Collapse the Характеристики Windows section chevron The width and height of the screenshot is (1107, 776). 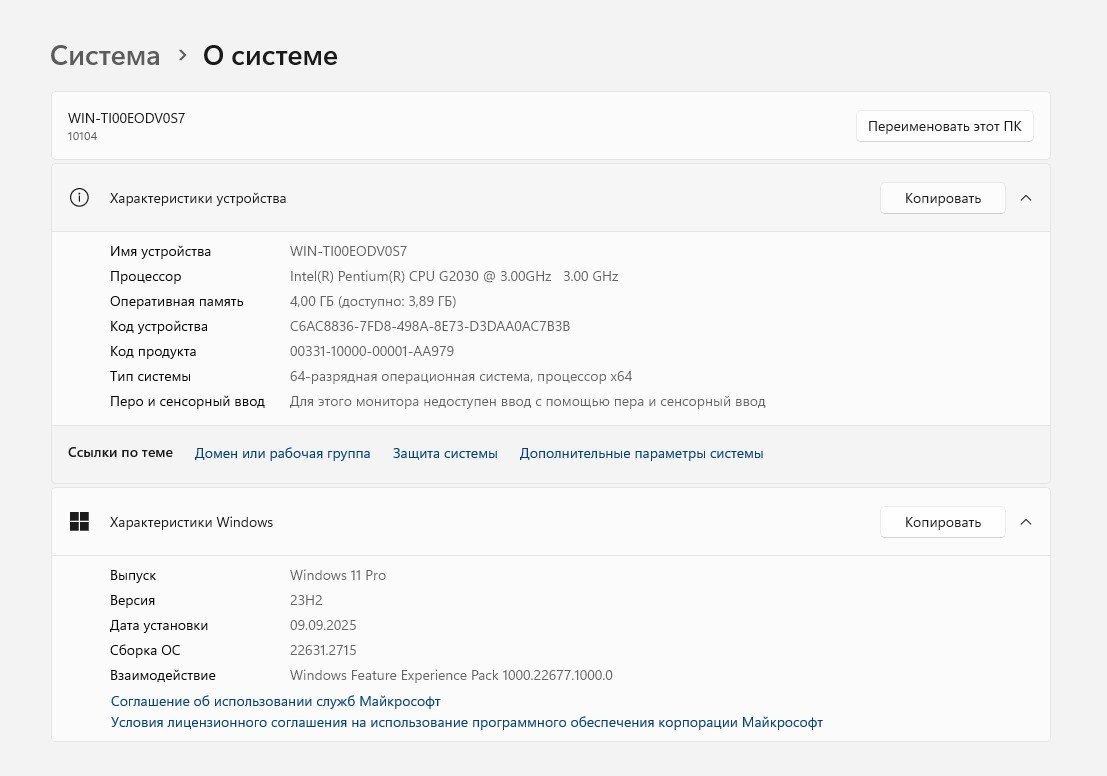1026,522
